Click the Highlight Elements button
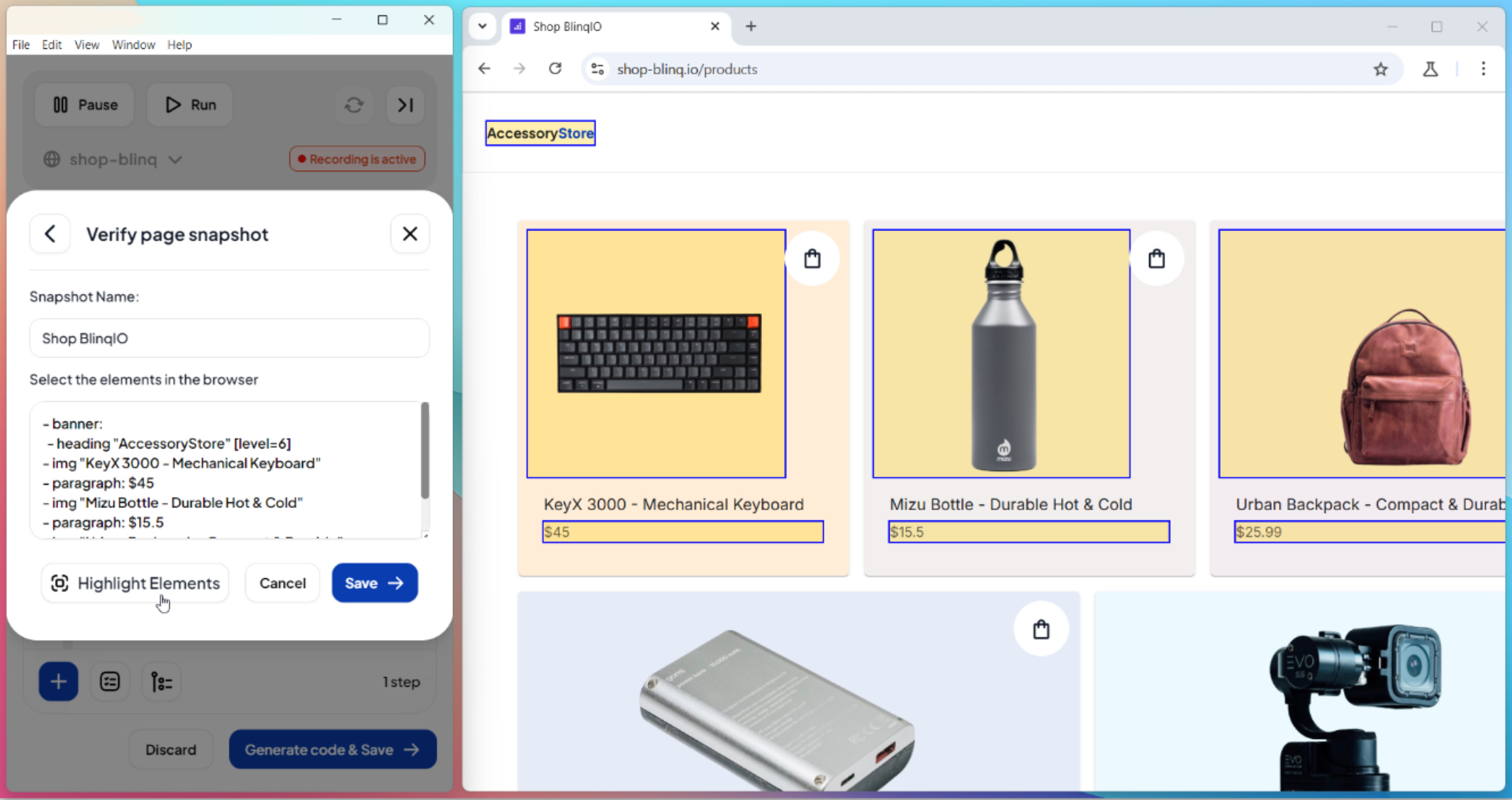1512x800 pixels. [x=135, y=583]
